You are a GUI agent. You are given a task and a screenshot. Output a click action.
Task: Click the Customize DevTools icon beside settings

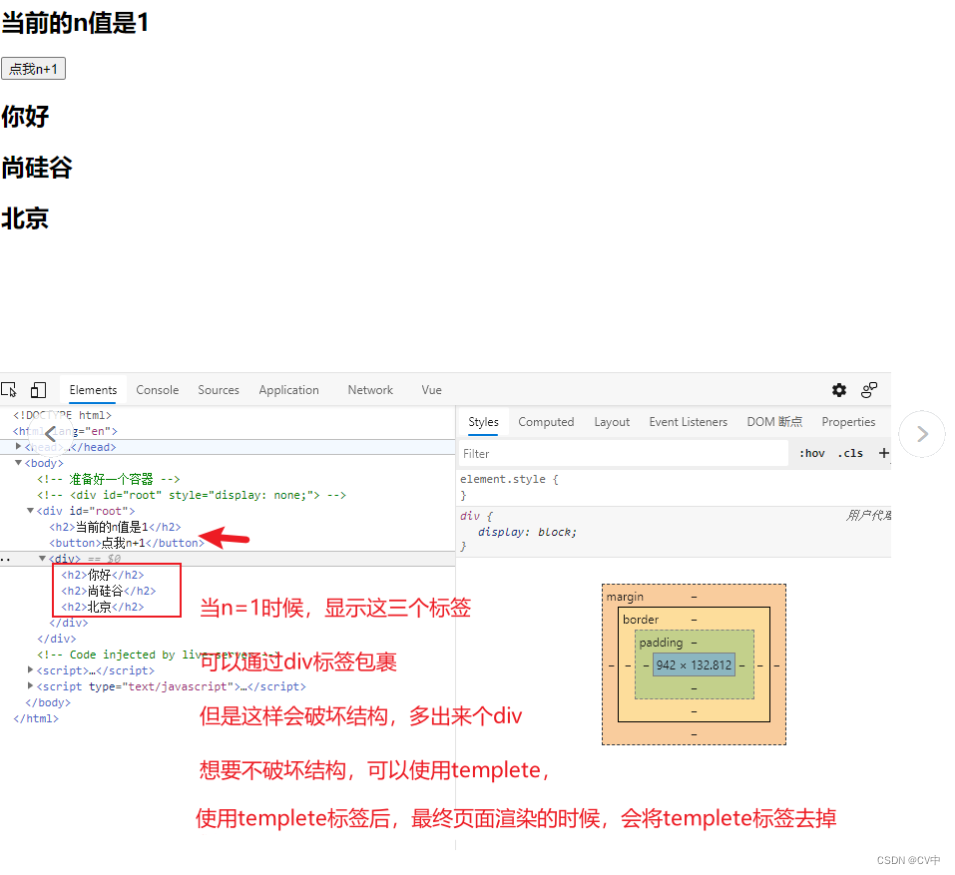[x=869, y=390]
